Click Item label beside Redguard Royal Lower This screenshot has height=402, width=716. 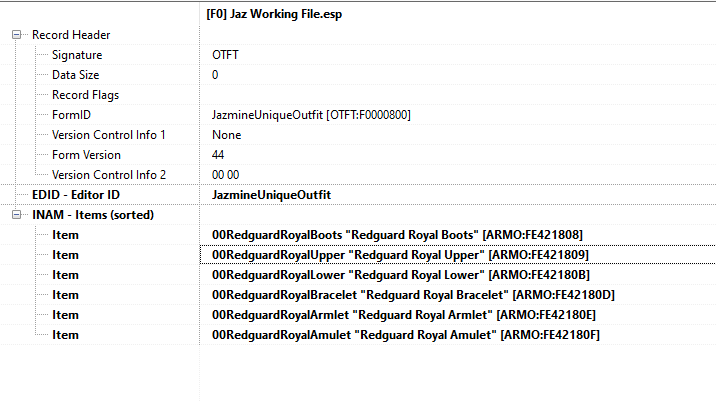65,275
